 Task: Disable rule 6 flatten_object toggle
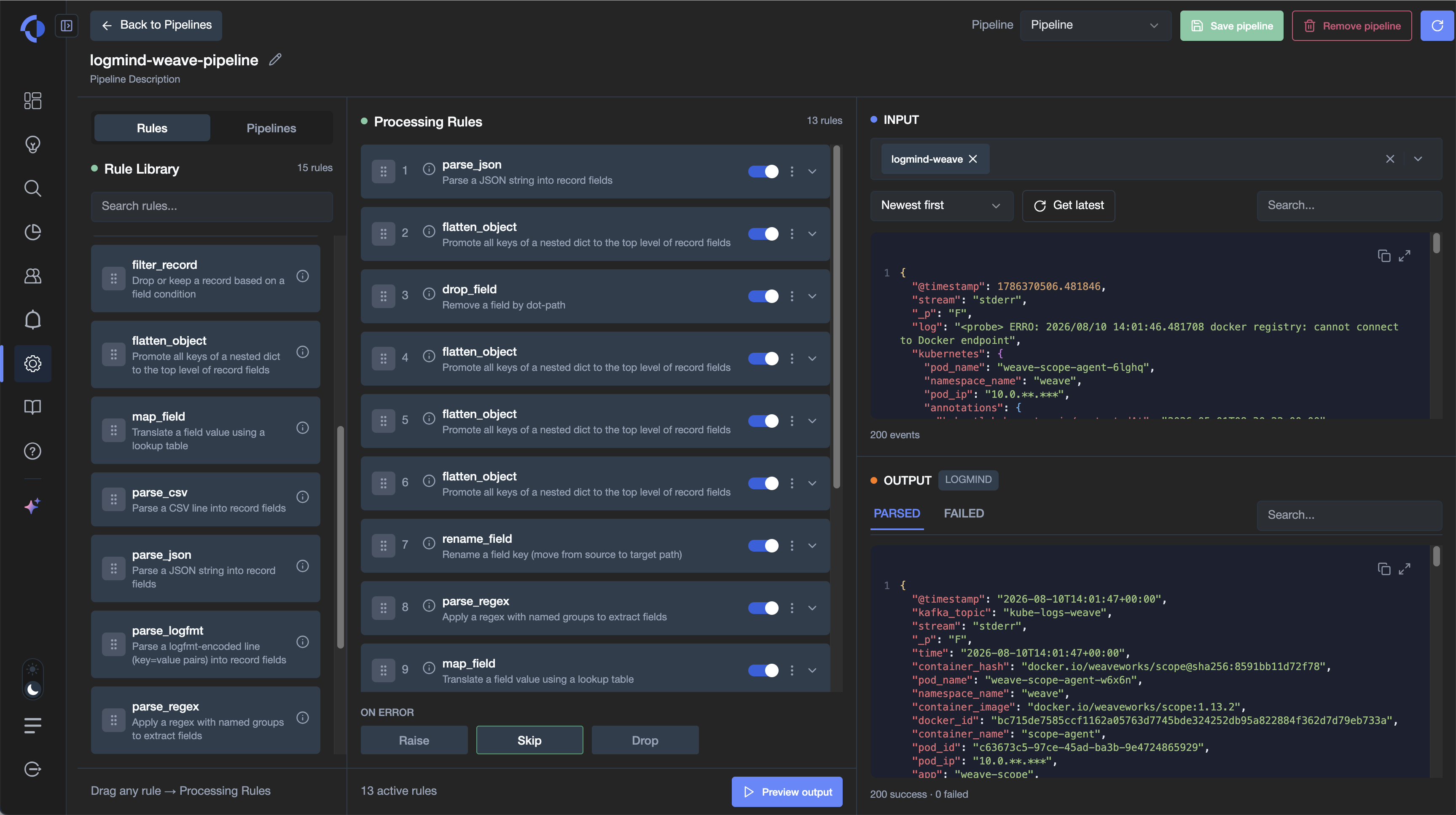pyautogui.click(x=763, y=483)
